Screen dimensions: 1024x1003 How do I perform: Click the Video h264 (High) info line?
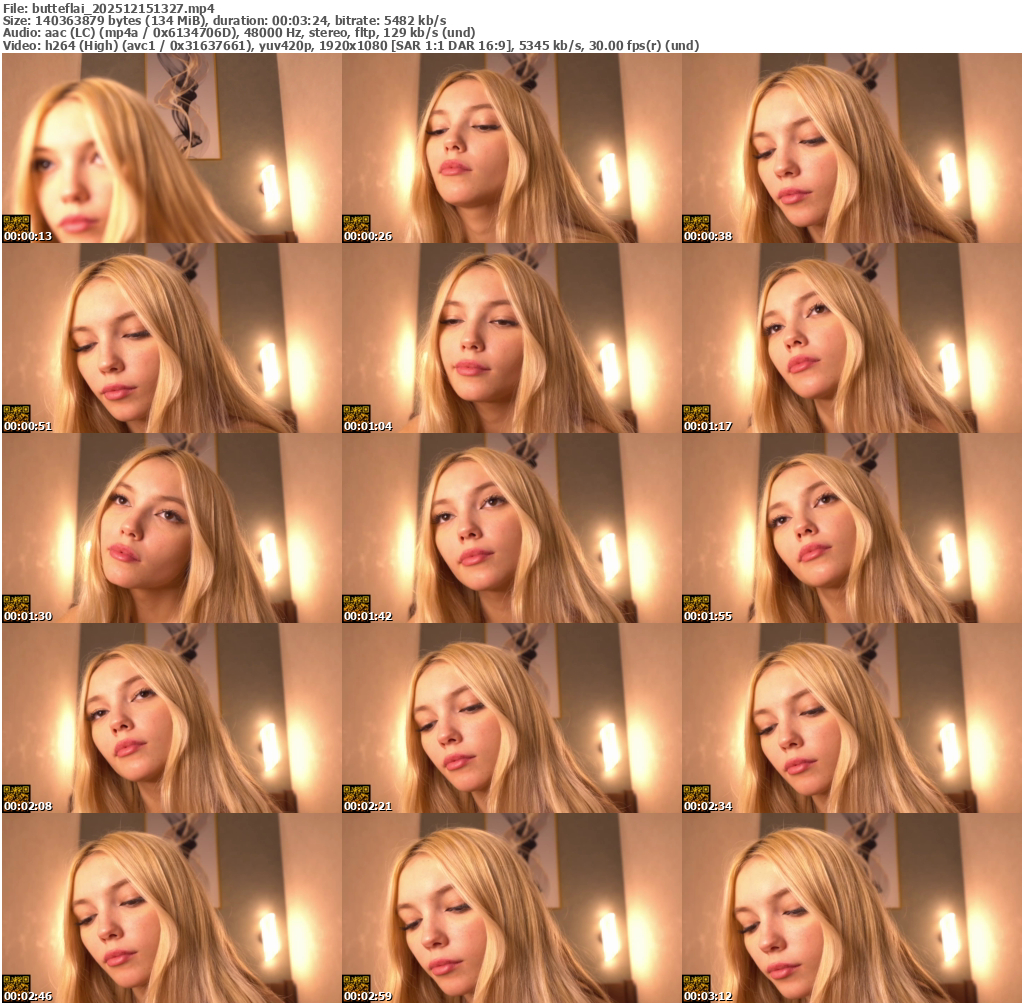(351, 46)
